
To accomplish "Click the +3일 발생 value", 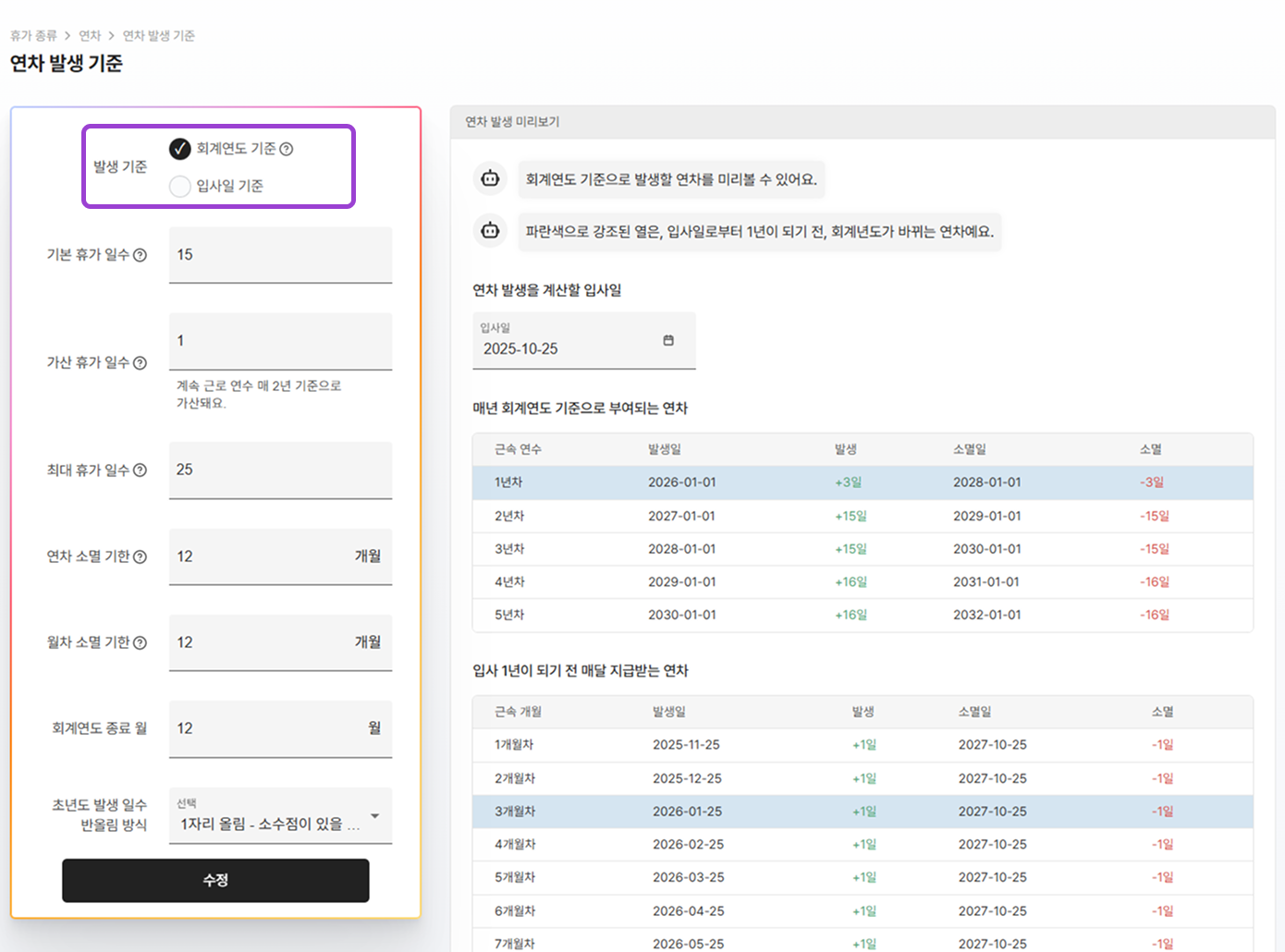I will click(x=848, y=482).
